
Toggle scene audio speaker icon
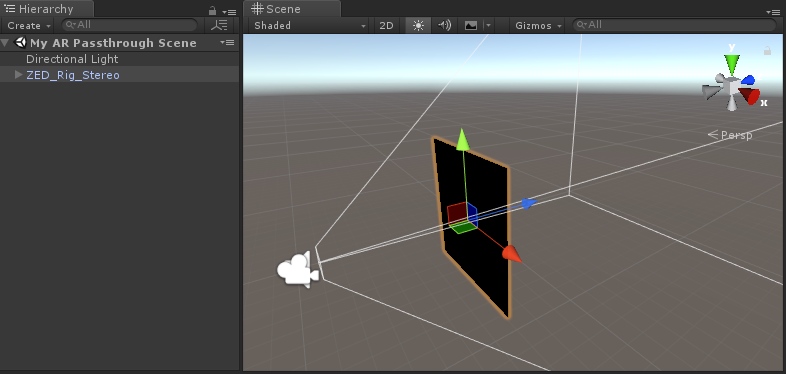tap(444, 26)
